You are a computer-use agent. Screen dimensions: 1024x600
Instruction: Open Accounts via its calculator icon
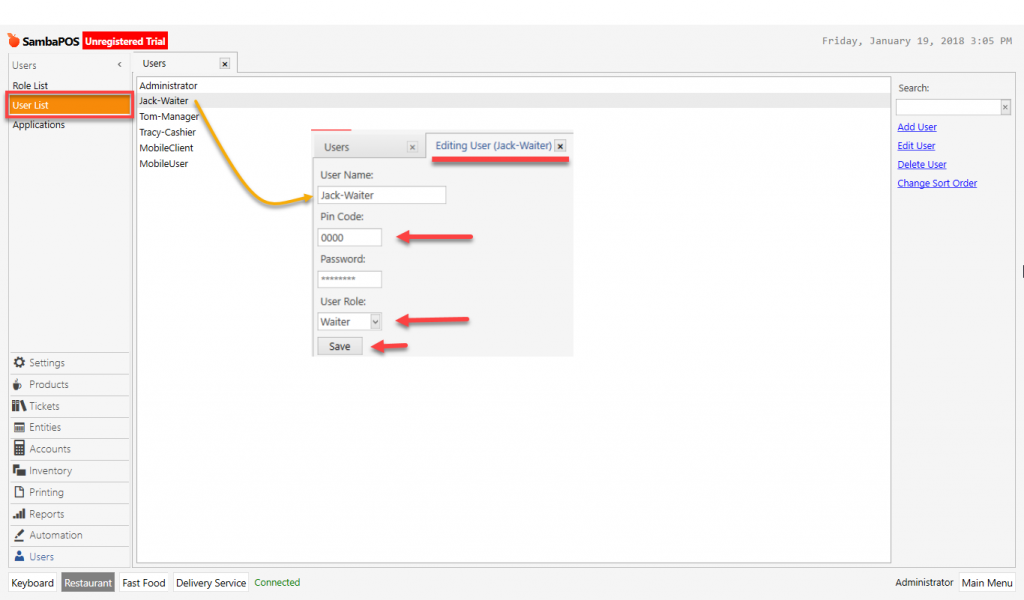click(x=19, y=449)
